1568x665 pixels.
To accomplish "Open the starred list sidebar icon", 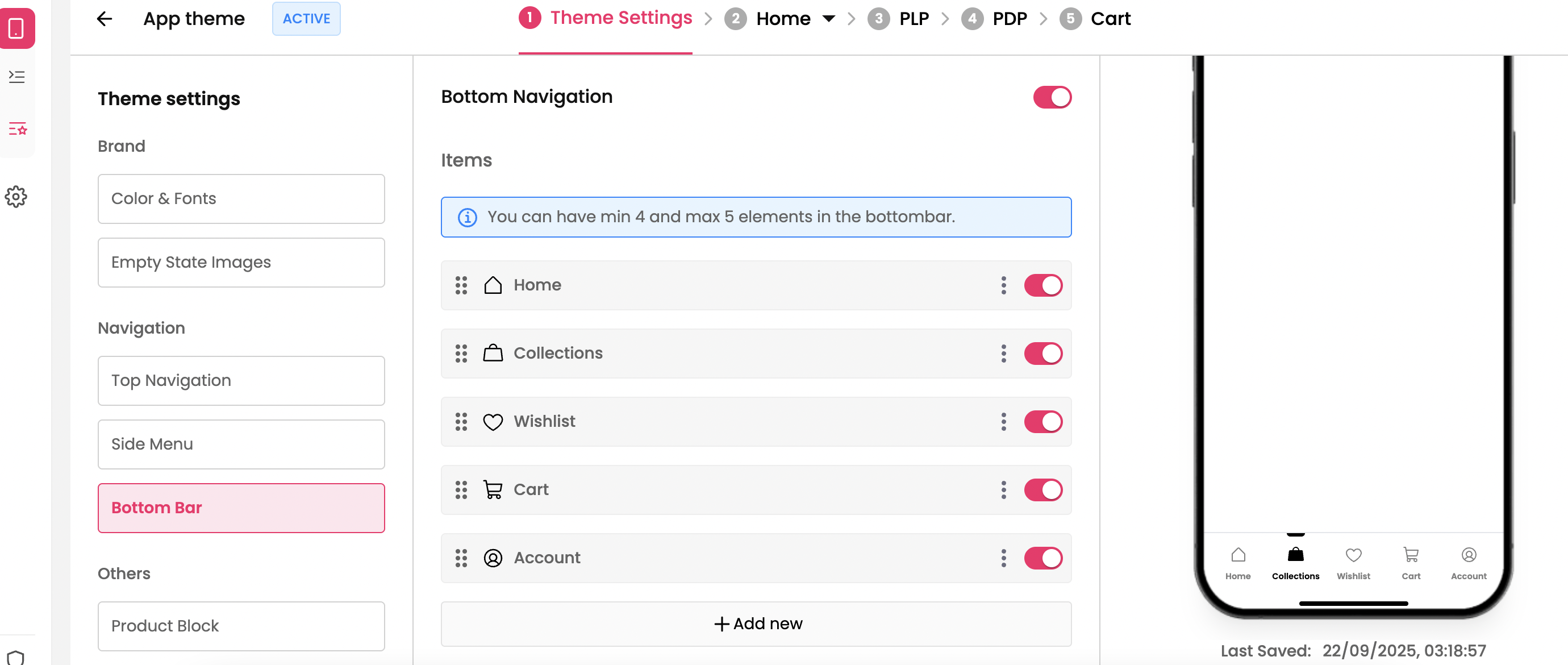I will point(17,129).
